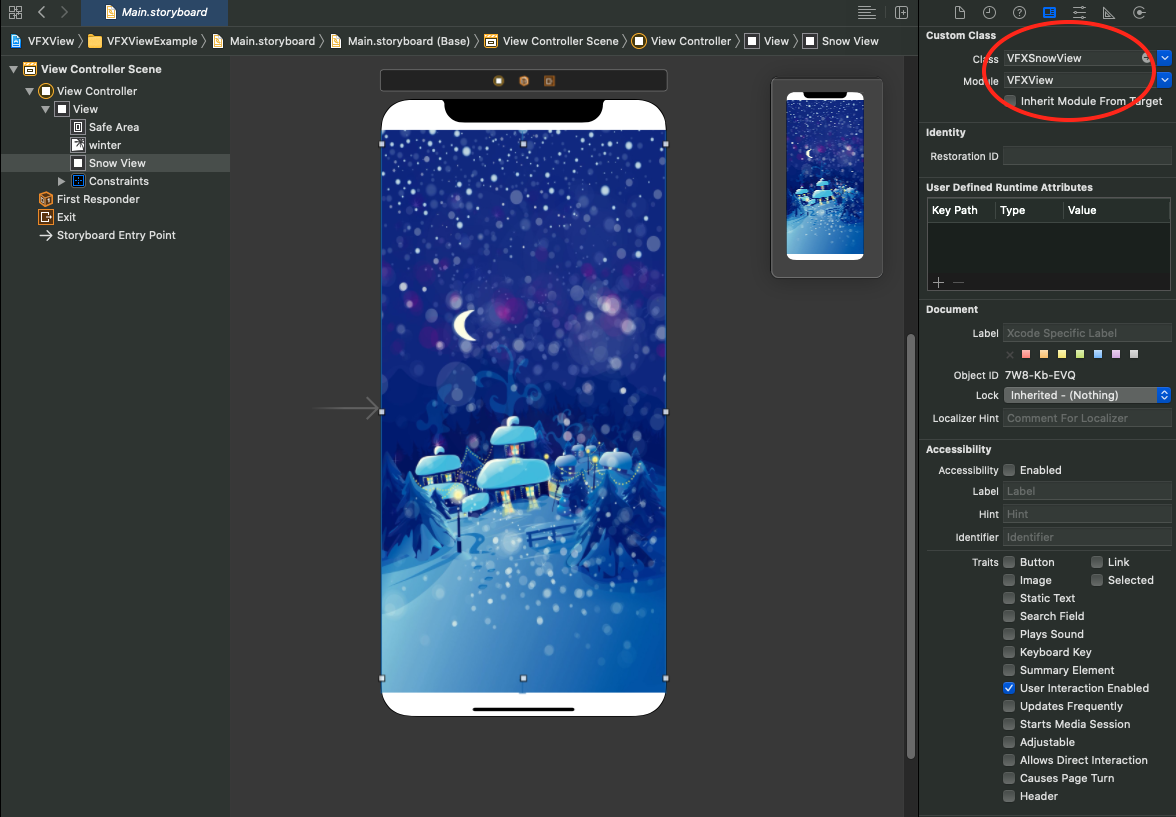
Task: Open the Class dropdown arrow
Action: 1164,58
